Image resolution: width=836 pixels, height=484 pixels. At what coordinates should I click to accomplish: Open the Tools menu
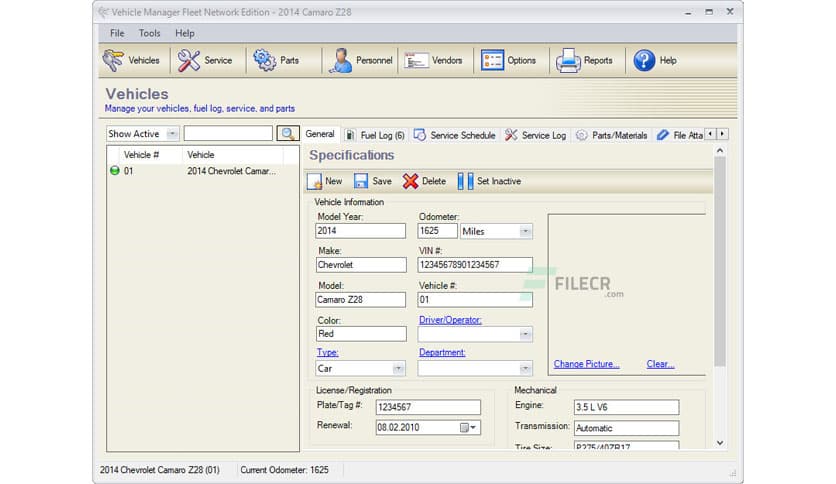[149, 33]
